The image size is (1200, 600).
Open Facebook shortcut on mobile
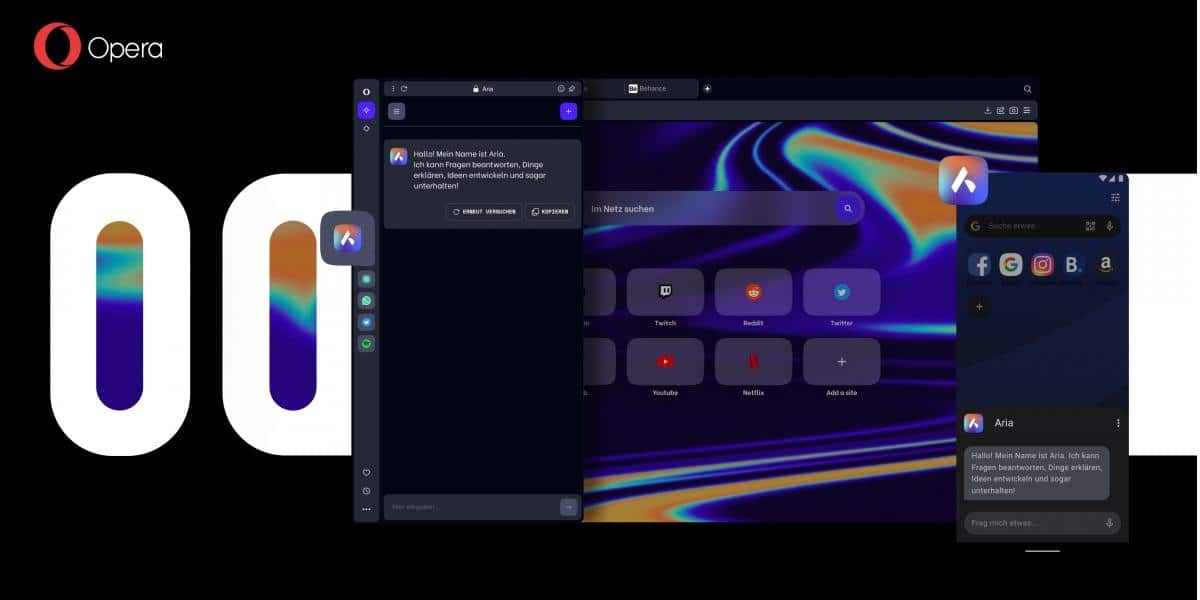(x=980, y=265)
